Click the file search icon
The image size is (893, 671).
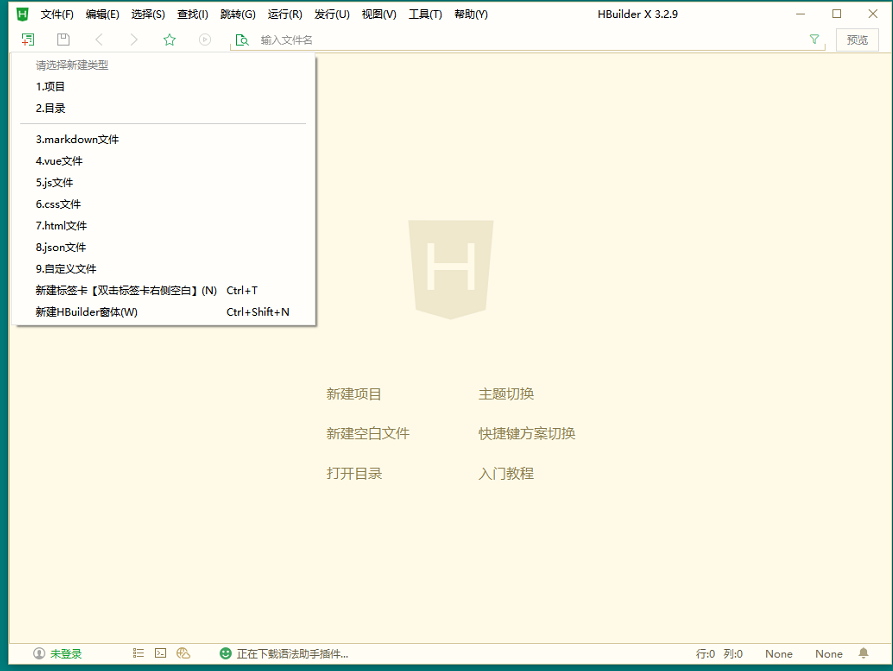[242, 40]
